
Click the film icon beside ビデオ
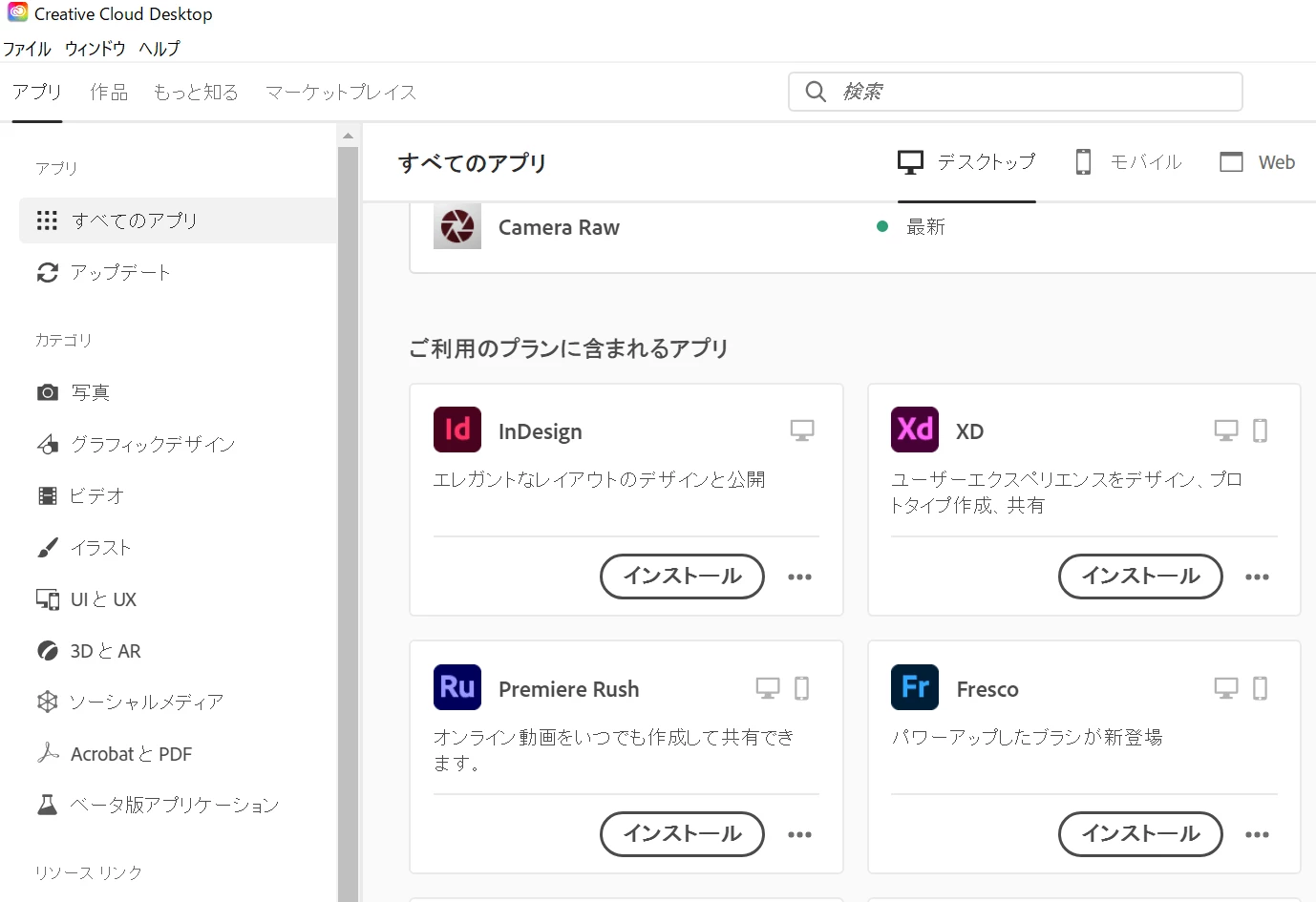pyautogui.click(x=47, y=495)
